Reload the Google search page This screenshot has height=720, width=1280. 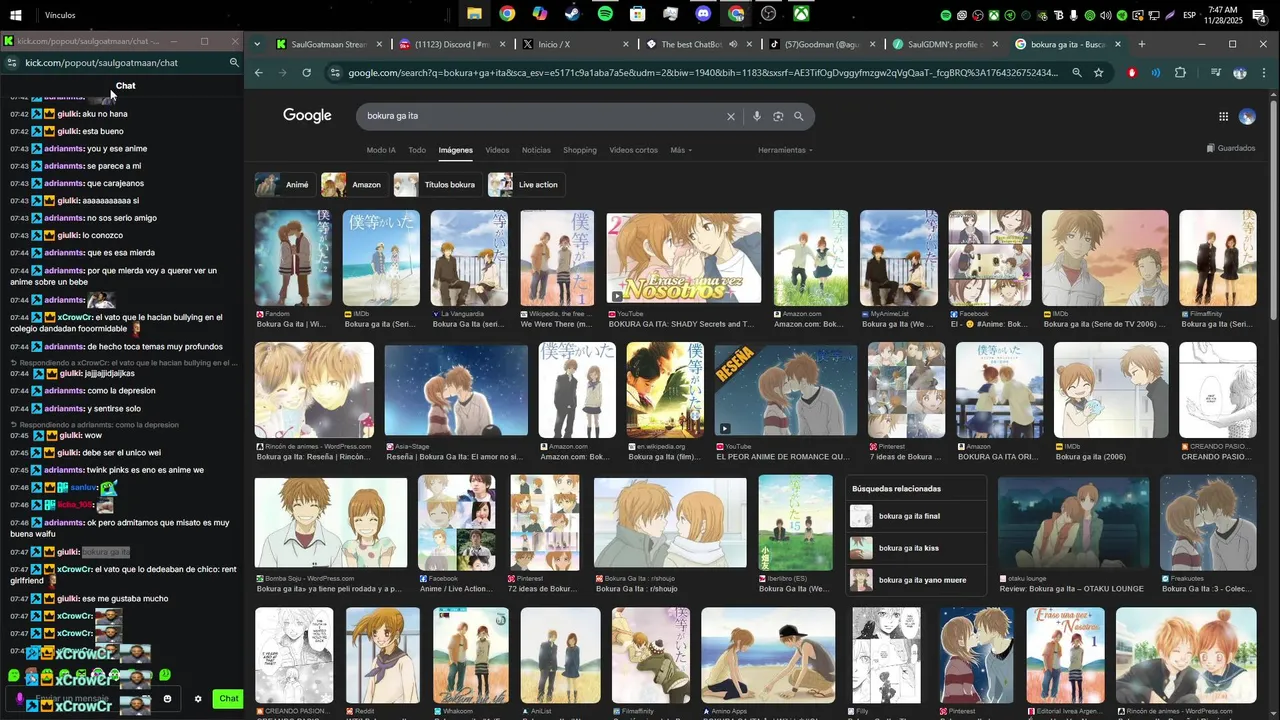point(306,73)
